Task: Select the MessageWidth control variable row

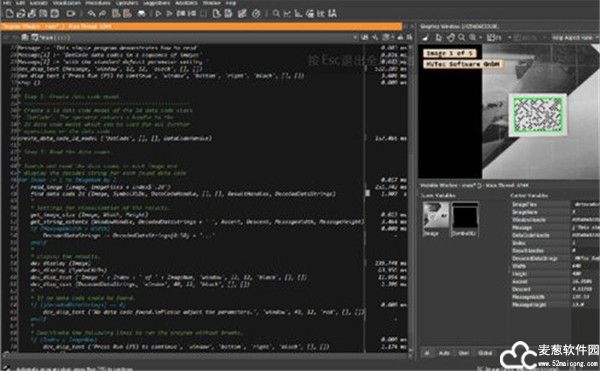Action: coord(555,297)
